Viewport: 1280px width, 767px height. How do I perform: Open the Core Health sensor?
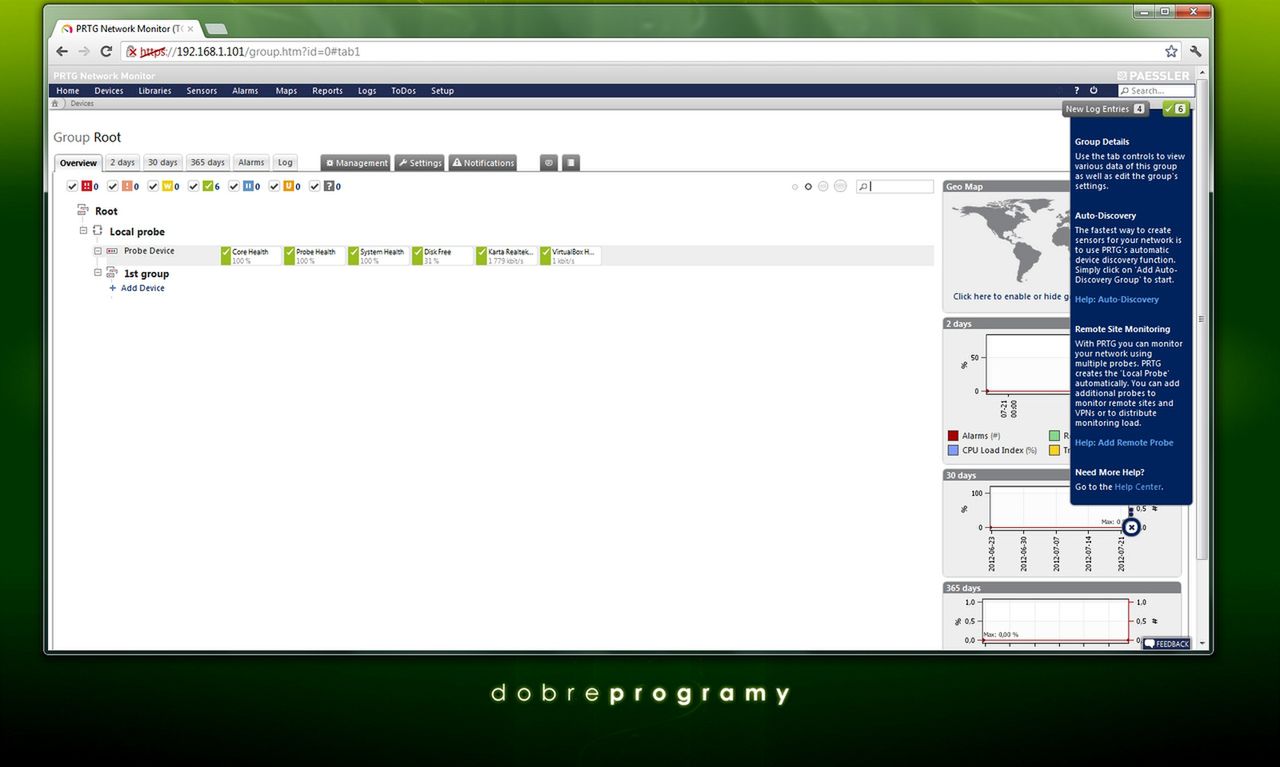(x=250, y=256)
